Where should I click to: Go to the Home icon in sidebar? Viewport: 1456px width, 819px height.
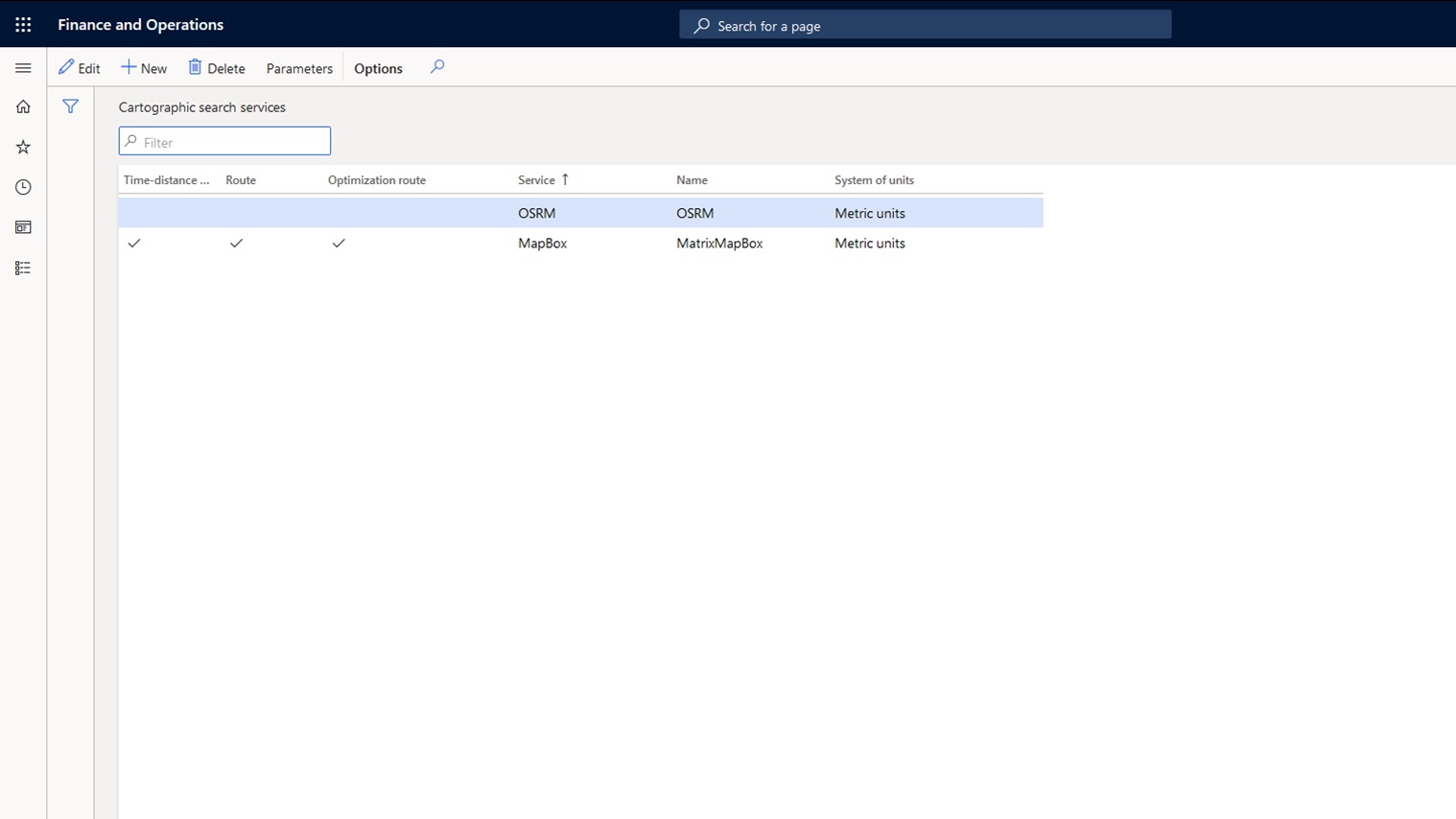point(23,107)
